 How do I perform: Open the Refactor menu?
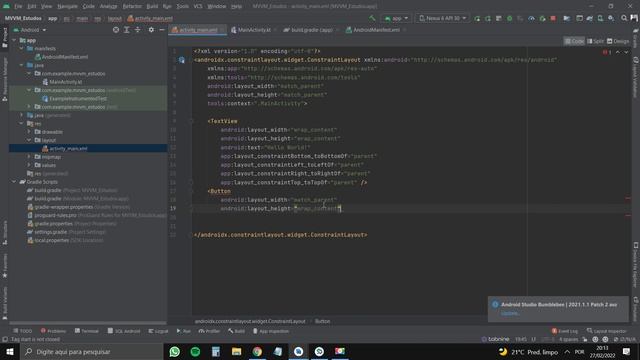(x=132, y=6)
